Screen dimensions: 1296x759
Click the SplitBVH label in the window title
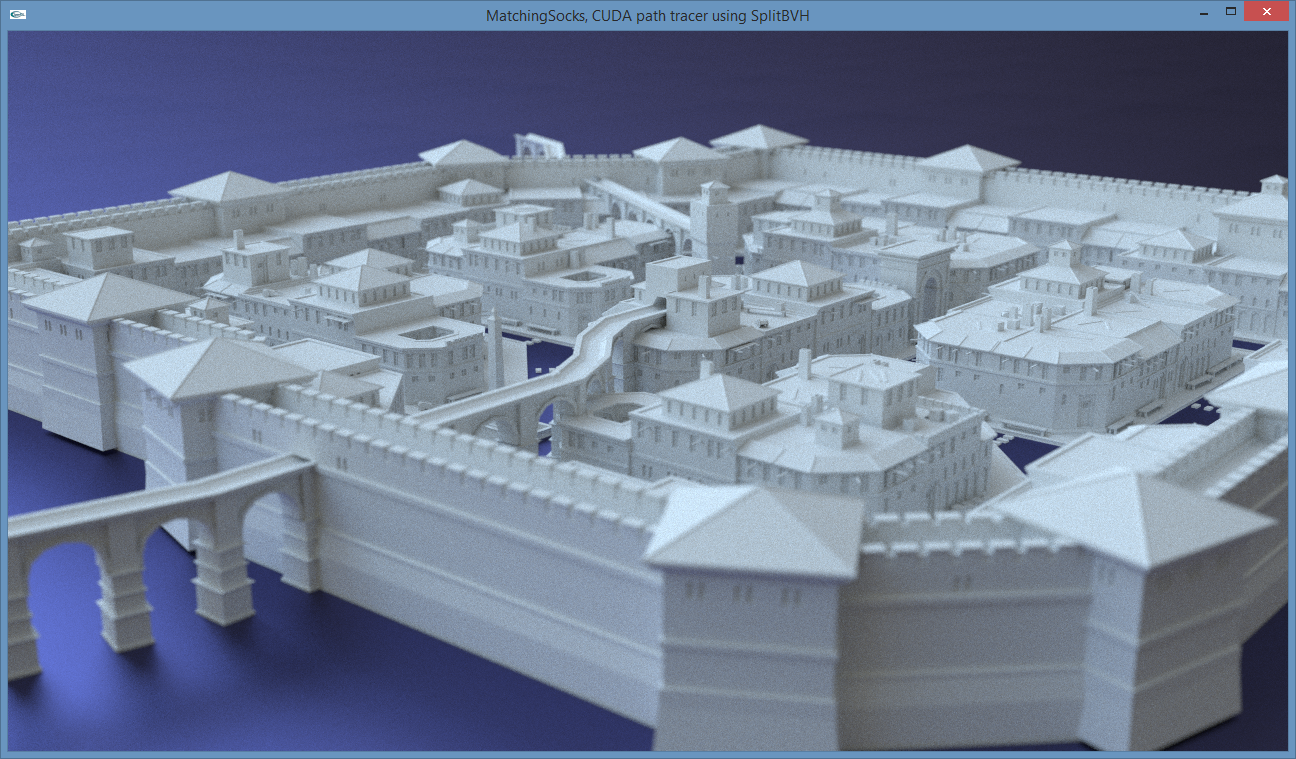(779, 15)
